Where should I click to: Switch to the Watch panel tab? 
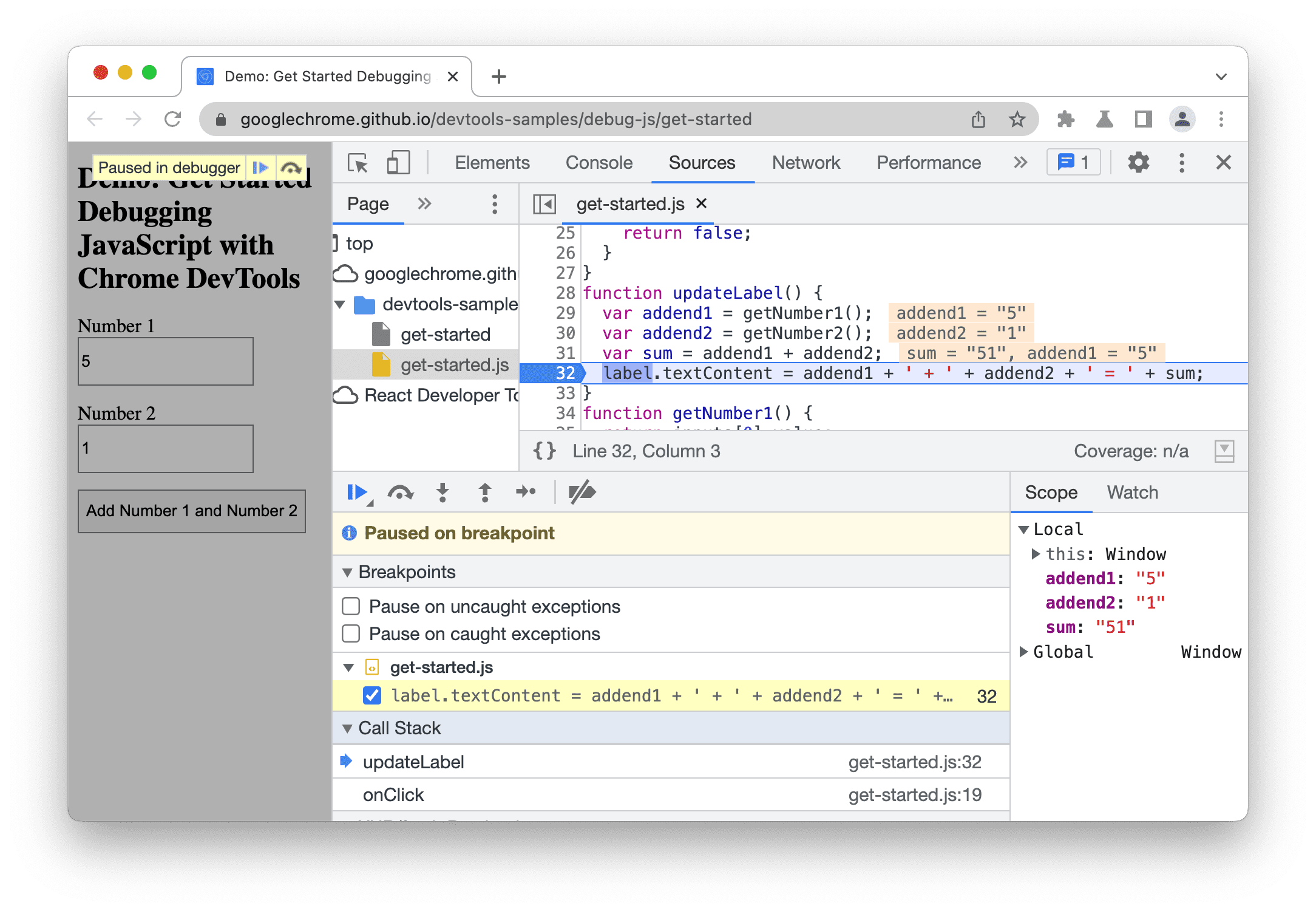[1131, 492]
